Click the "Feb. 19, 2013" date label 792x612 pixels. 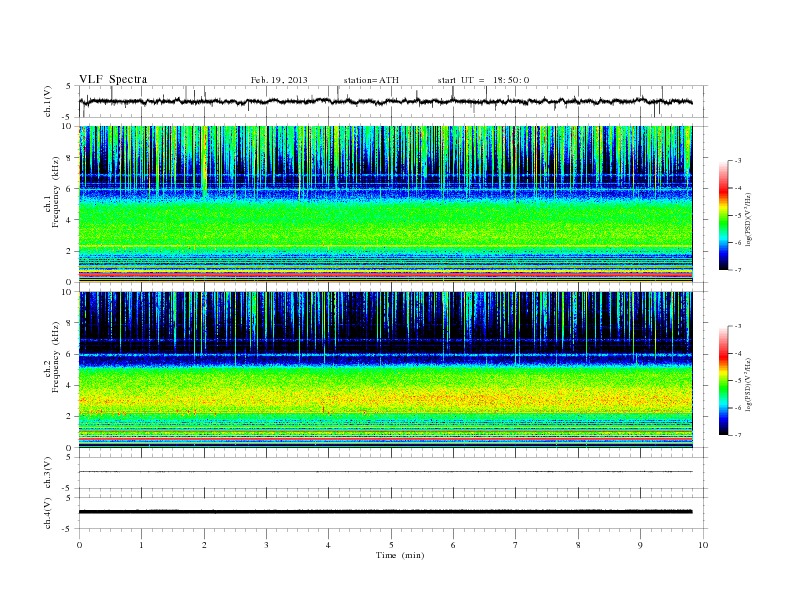[x=279, y=80]
